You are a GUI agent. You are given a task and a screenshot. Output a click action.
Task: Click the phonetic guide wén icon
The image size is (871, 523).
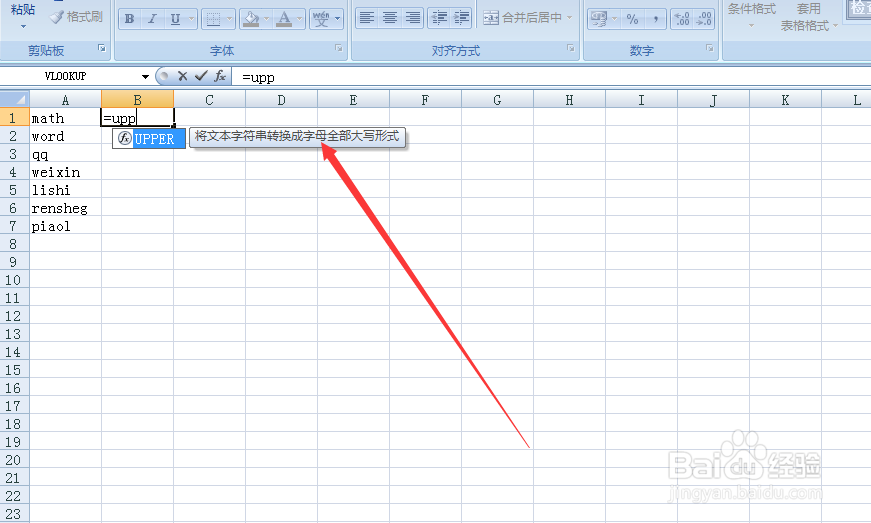coord(321,19)
